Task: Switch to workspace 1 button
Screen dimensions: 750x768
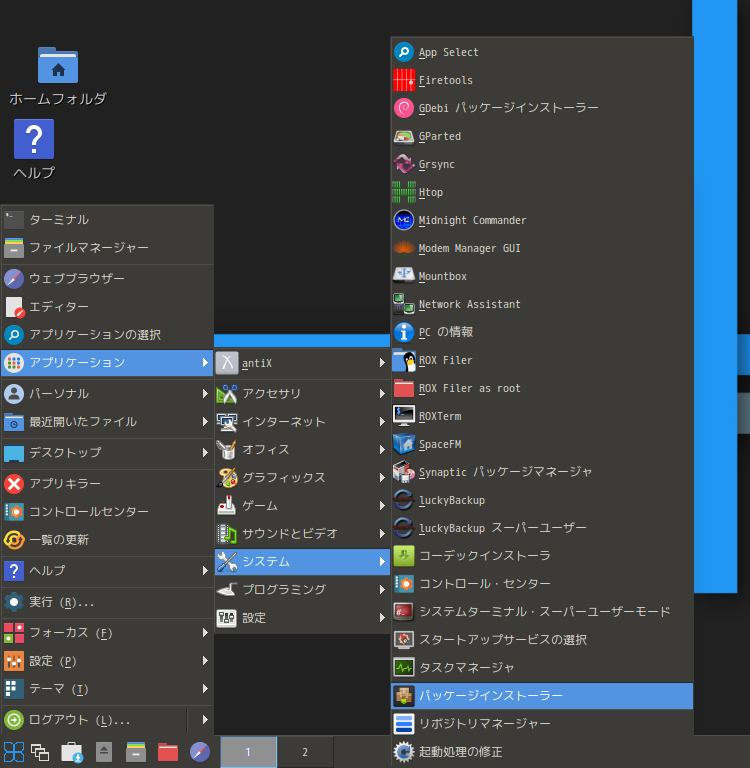Action: pos(248,752)
